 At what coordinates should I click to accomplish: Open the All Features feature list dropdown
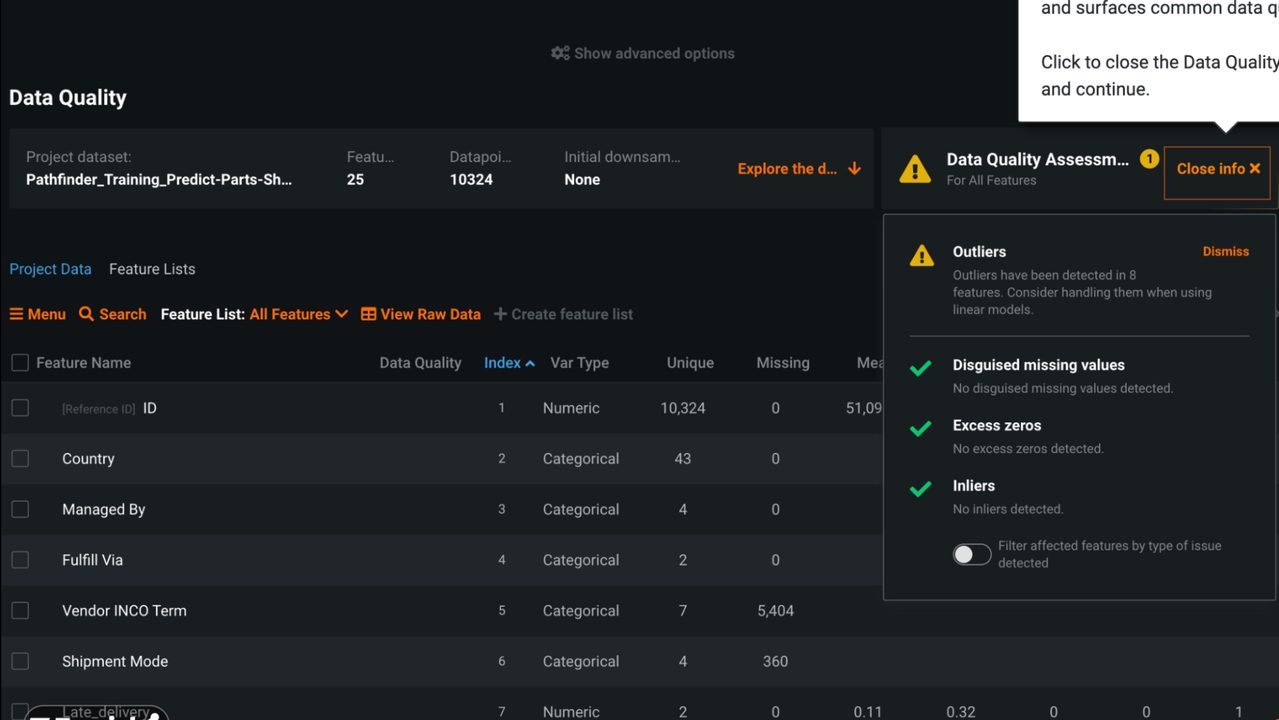coord(298,314)
